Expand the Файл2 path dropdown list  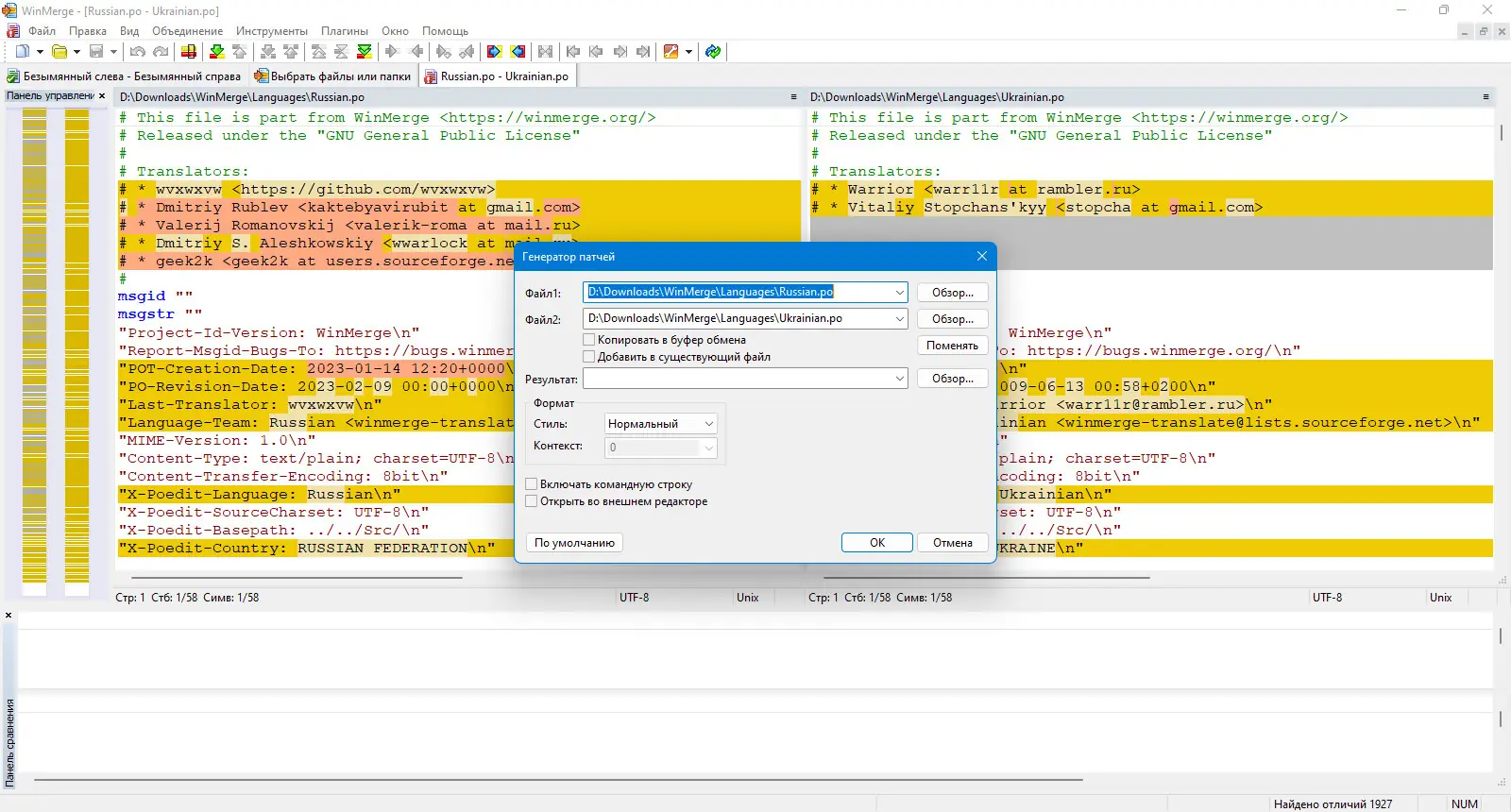[x=899, y=319]
